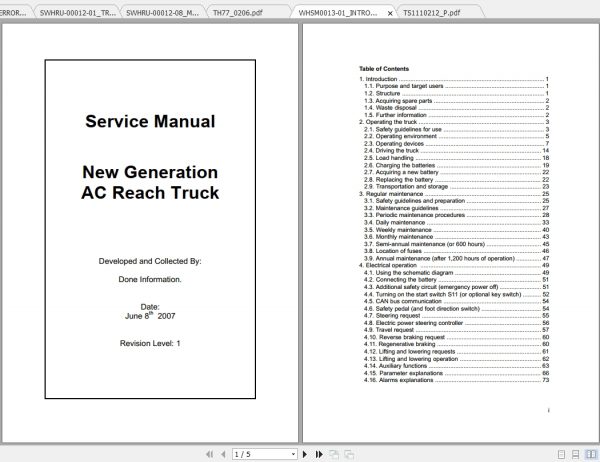Click '3.6. Monthly maintenance' entry

pos(457,237)
